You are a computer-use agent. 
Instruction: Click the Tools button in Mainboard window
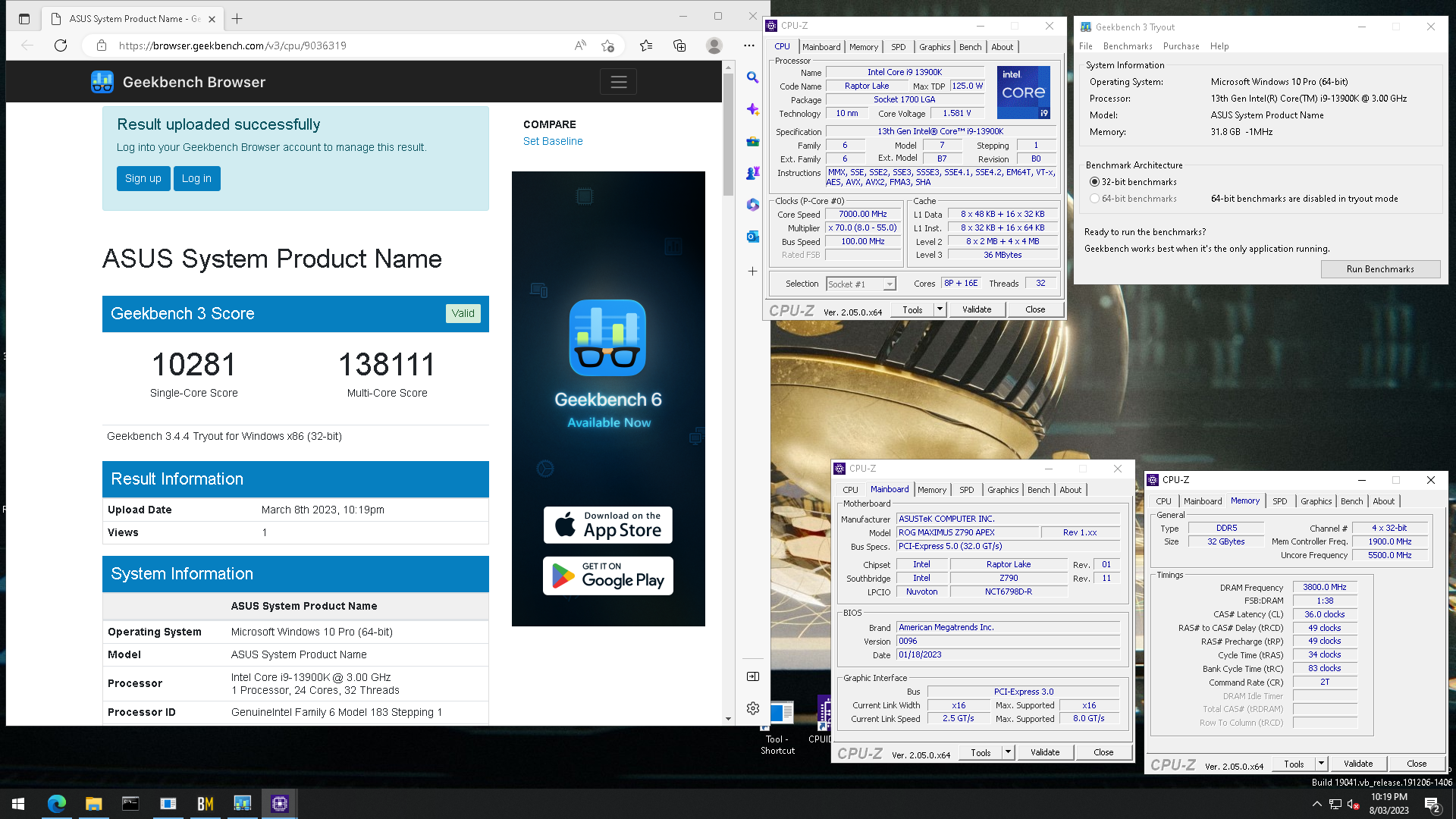(981, 752)
